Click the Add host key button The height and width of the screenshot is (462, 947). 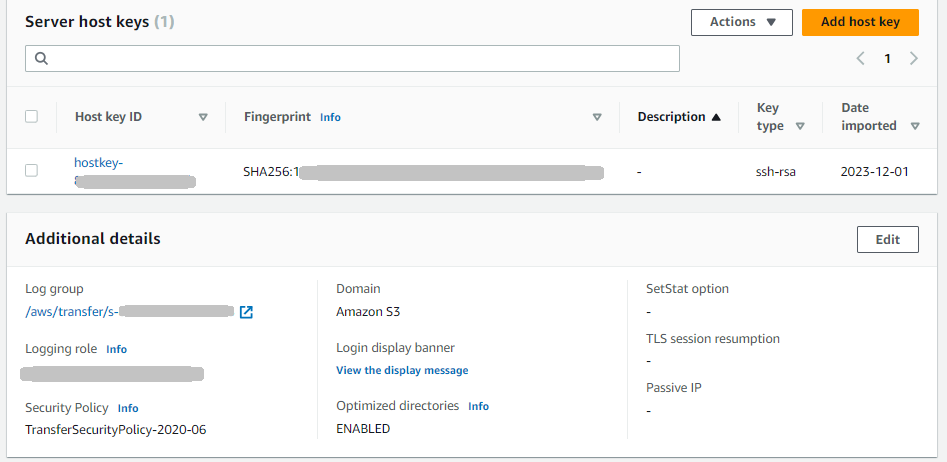pos(859,22)
